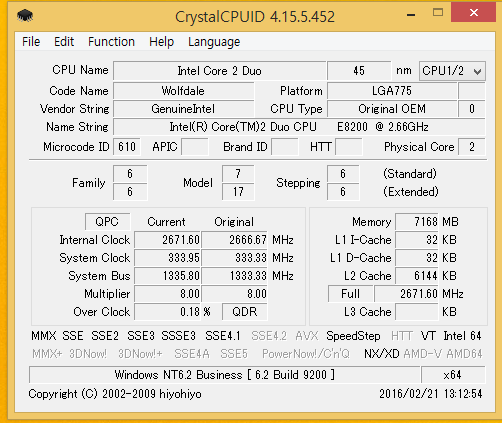Click the CPU Name field Intel Core 2 Duo

[219, 71]
